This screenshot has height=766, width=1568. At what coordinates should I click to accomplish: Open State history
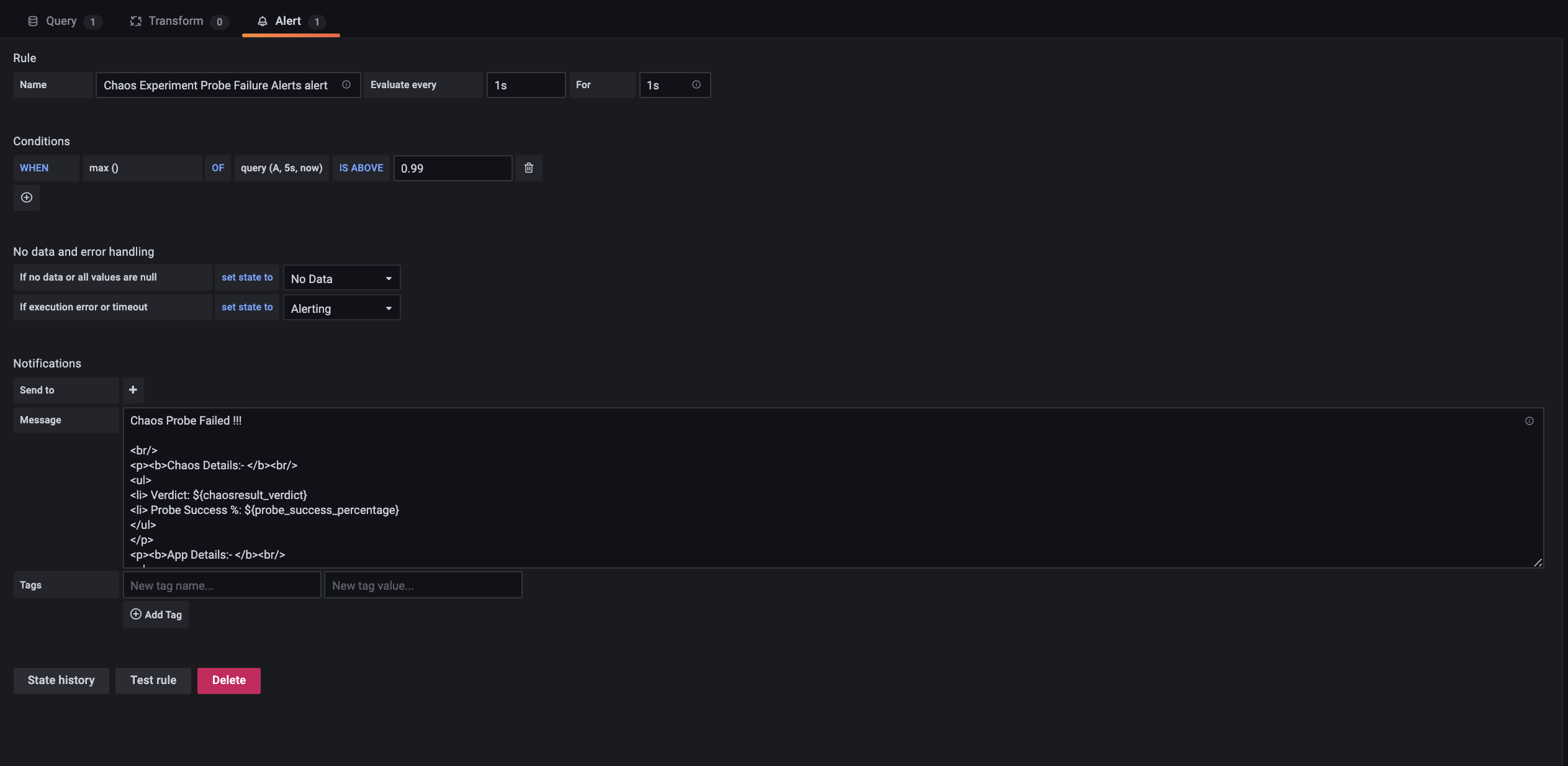coord(61,680)
